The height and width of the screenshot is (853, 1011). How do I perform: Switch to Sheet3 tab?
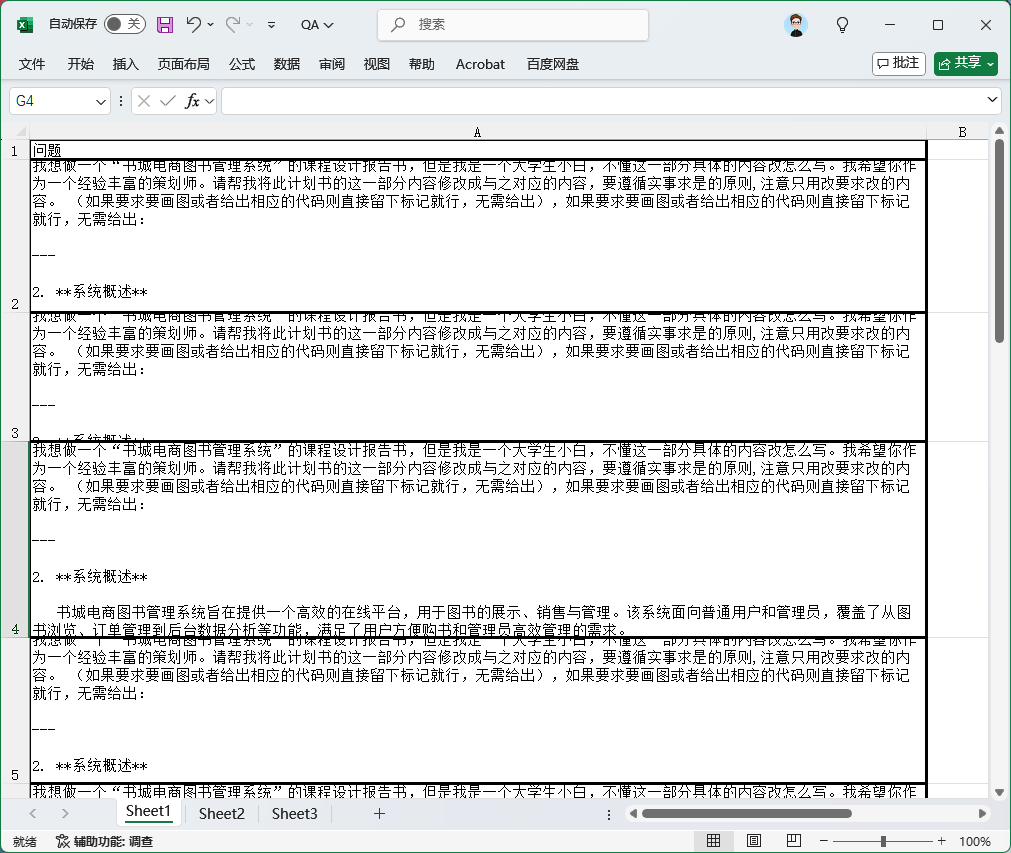click(x=294, y=814)
